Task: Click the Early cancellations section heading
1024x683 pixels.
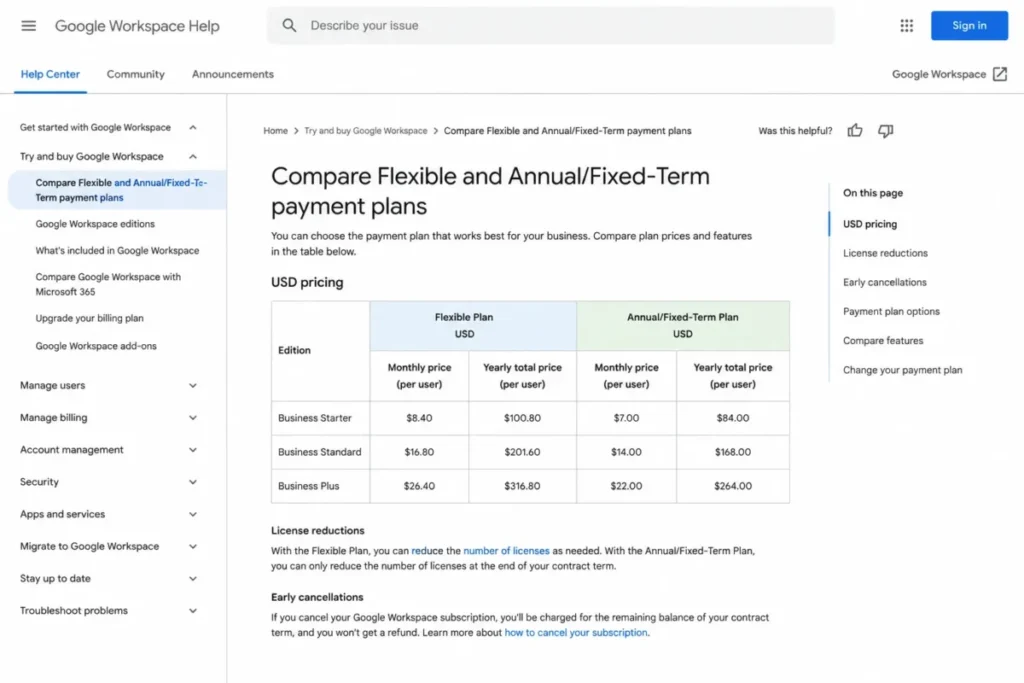Action: pos(317,597)
